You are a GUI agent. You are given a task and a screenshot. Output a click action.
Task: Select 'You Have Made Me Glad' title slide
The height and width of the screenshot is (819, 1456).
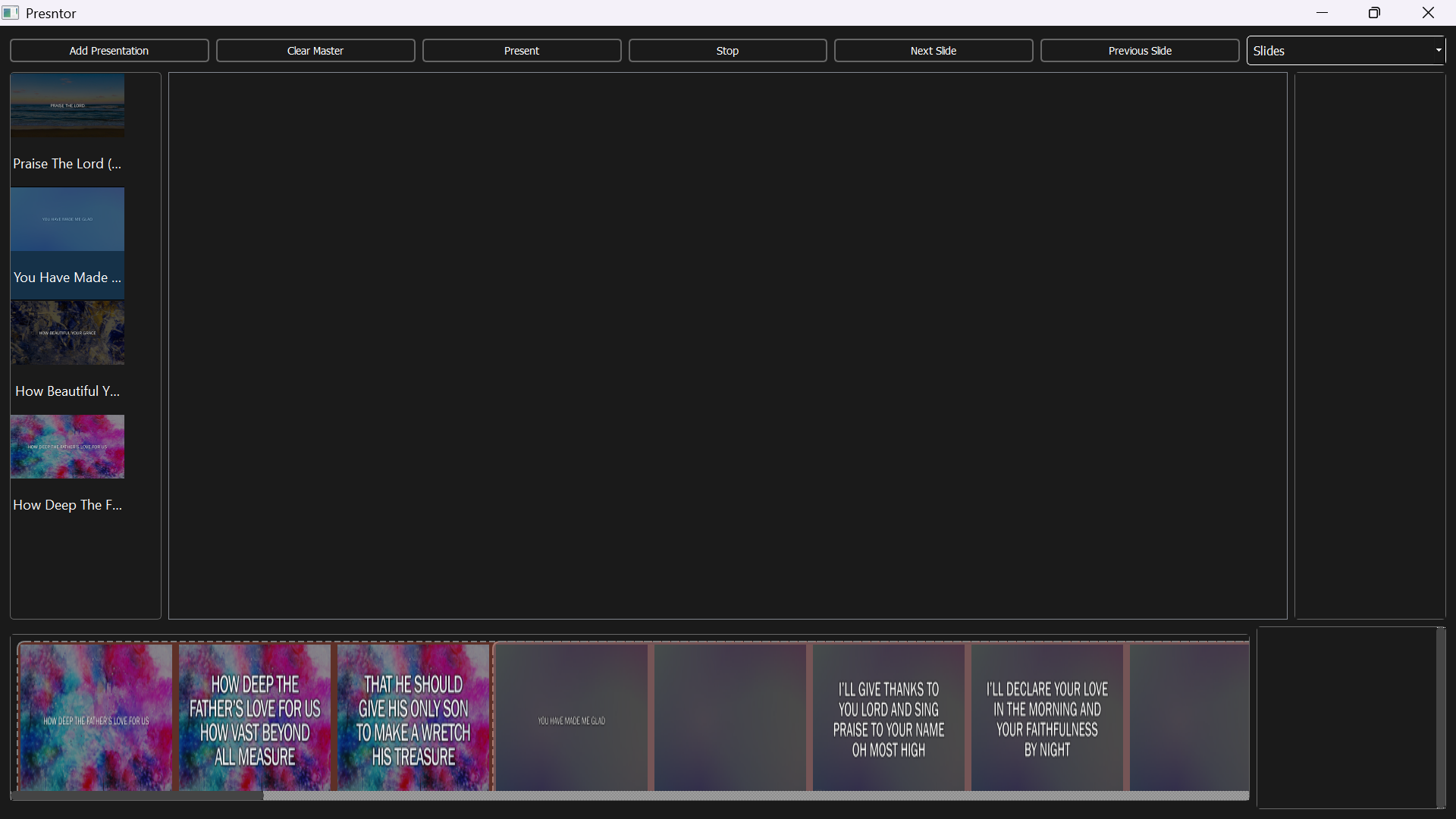[x=572, y=717]
